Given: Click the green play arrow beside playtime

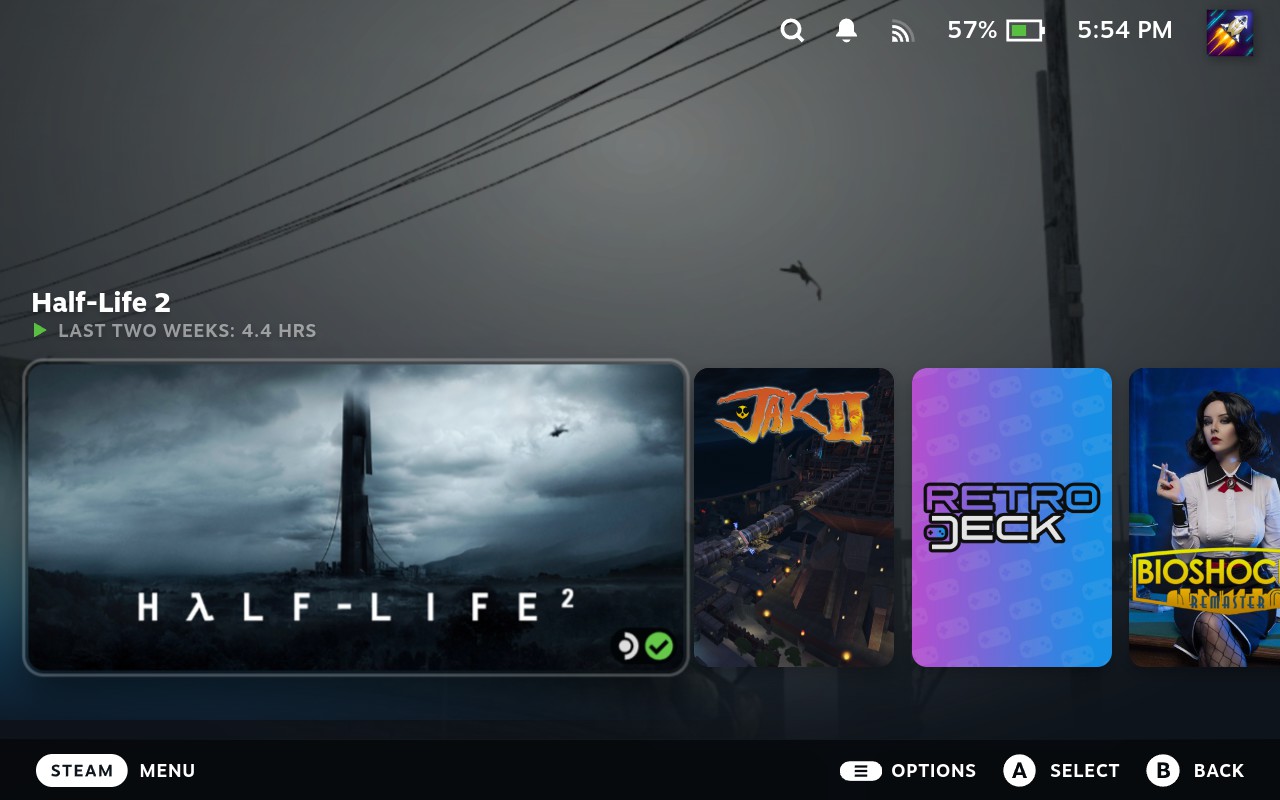Looking at the screenshot, I should pos(40,330).
